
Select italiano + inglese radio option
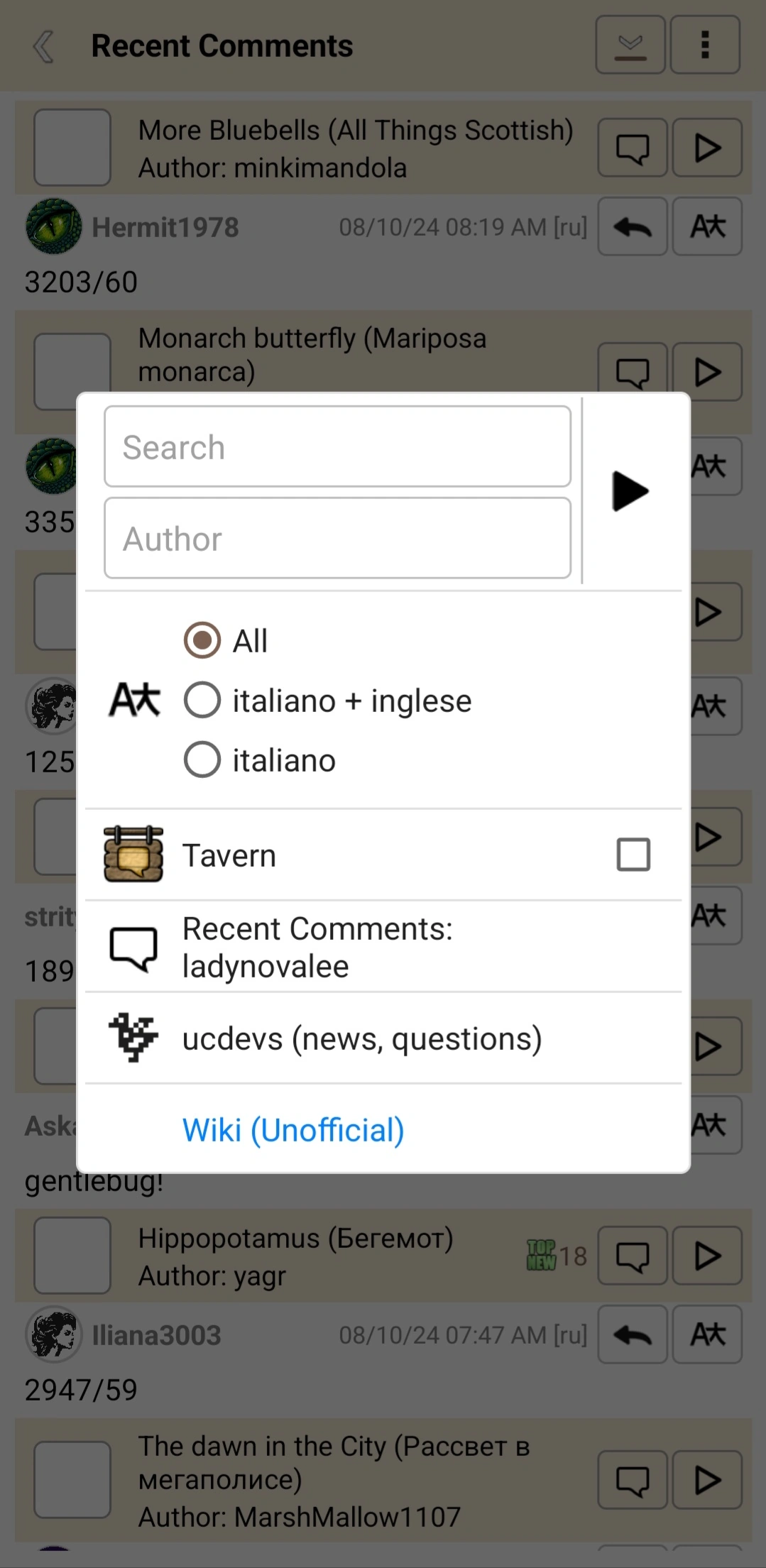pos(202,701)
